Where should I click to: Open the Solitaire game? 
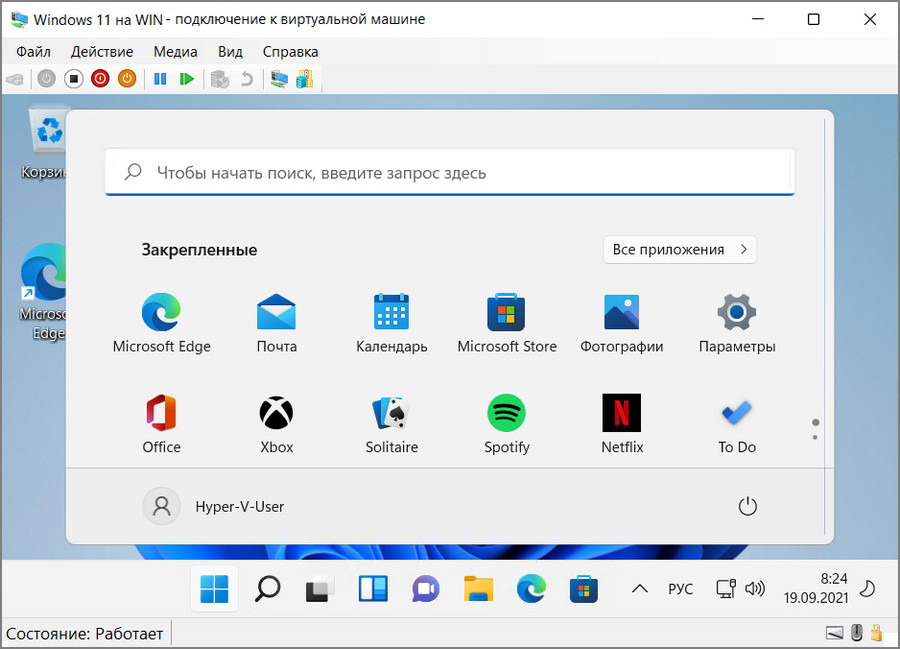[391, 424]
